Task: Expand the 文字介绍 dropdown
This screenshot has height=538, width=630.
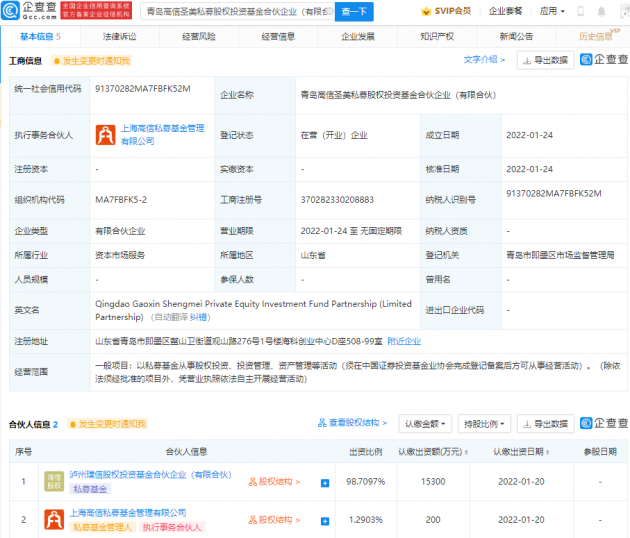Action: coord(484,60)
